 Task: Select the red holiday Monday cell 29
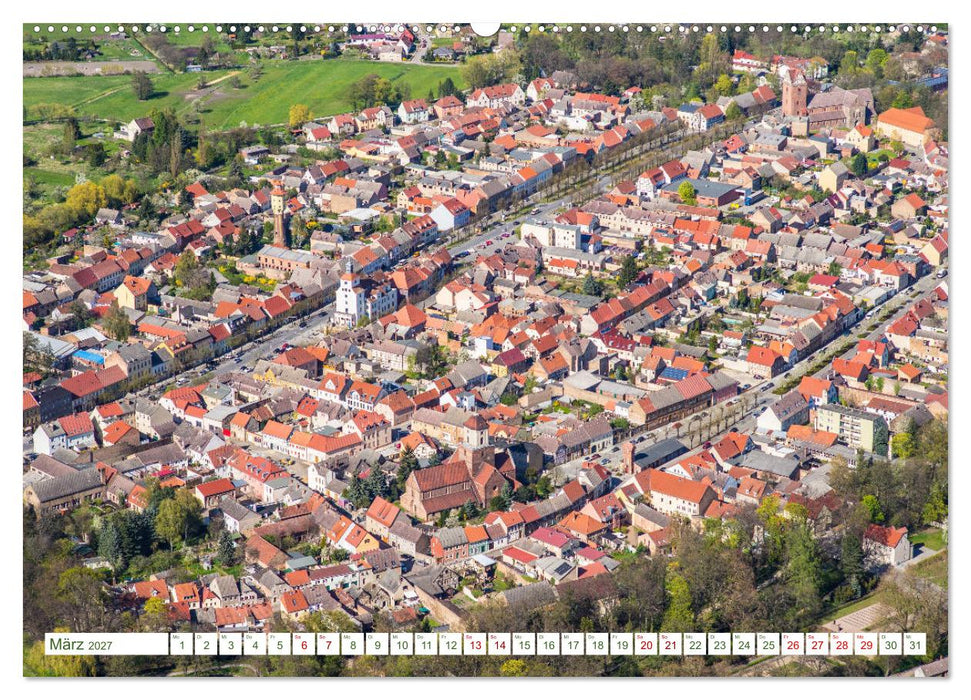click(866, 644)
